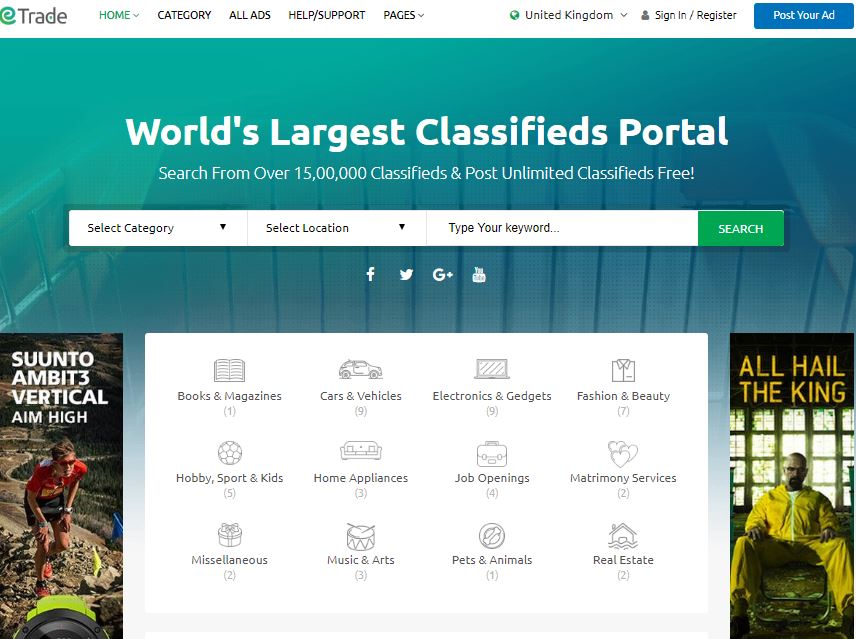
Task: Open the Books & Magazines category link
Action: (229, 396)
